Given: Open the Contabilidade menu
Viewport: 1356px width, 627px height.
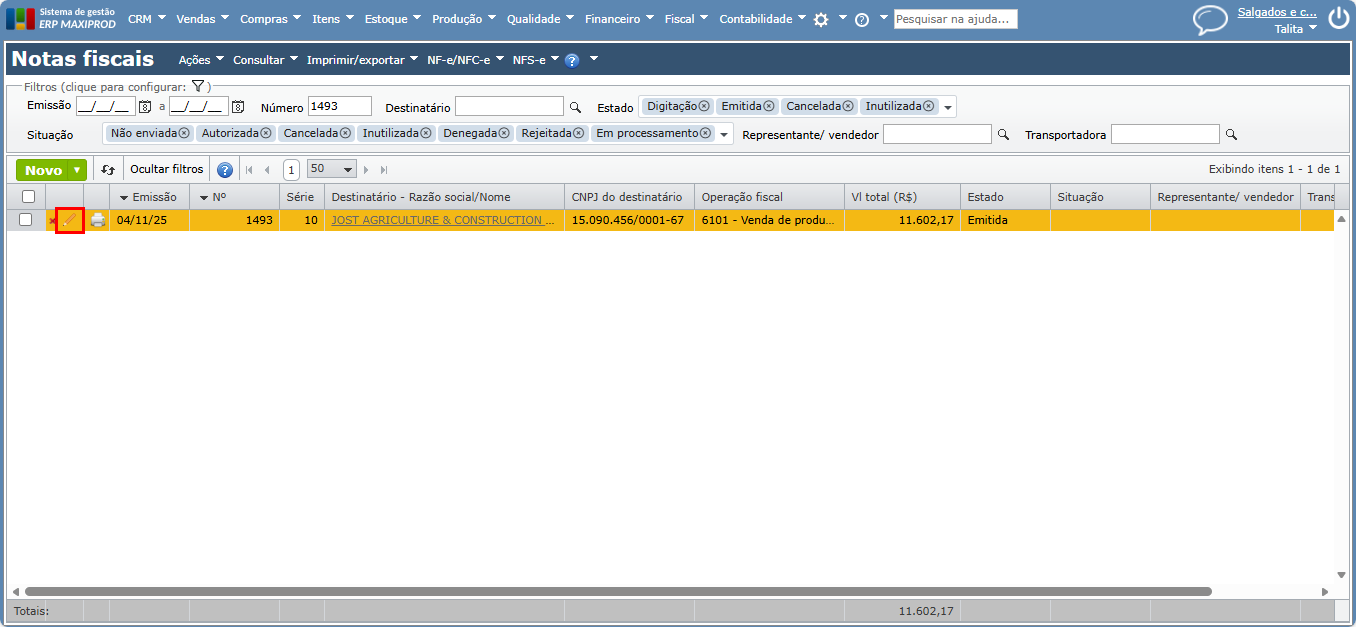Looking at the screenshot, I should click(x=763, y=19).
